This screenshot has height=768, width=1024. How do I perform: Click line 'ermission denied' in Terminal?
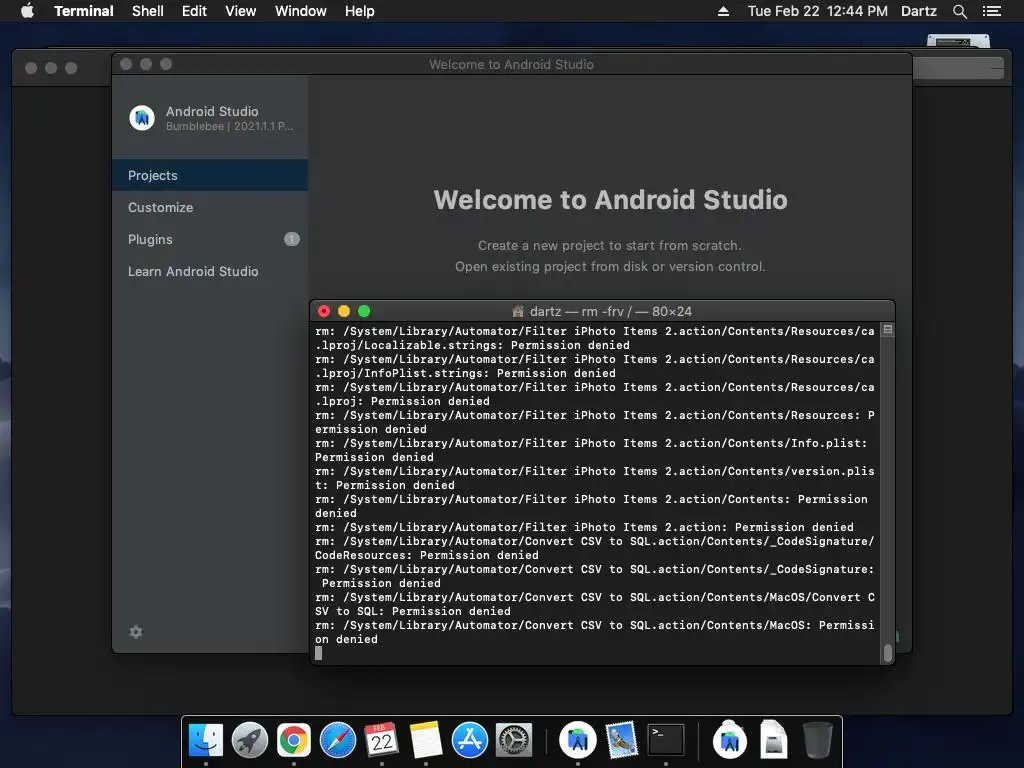click(371, 430)
